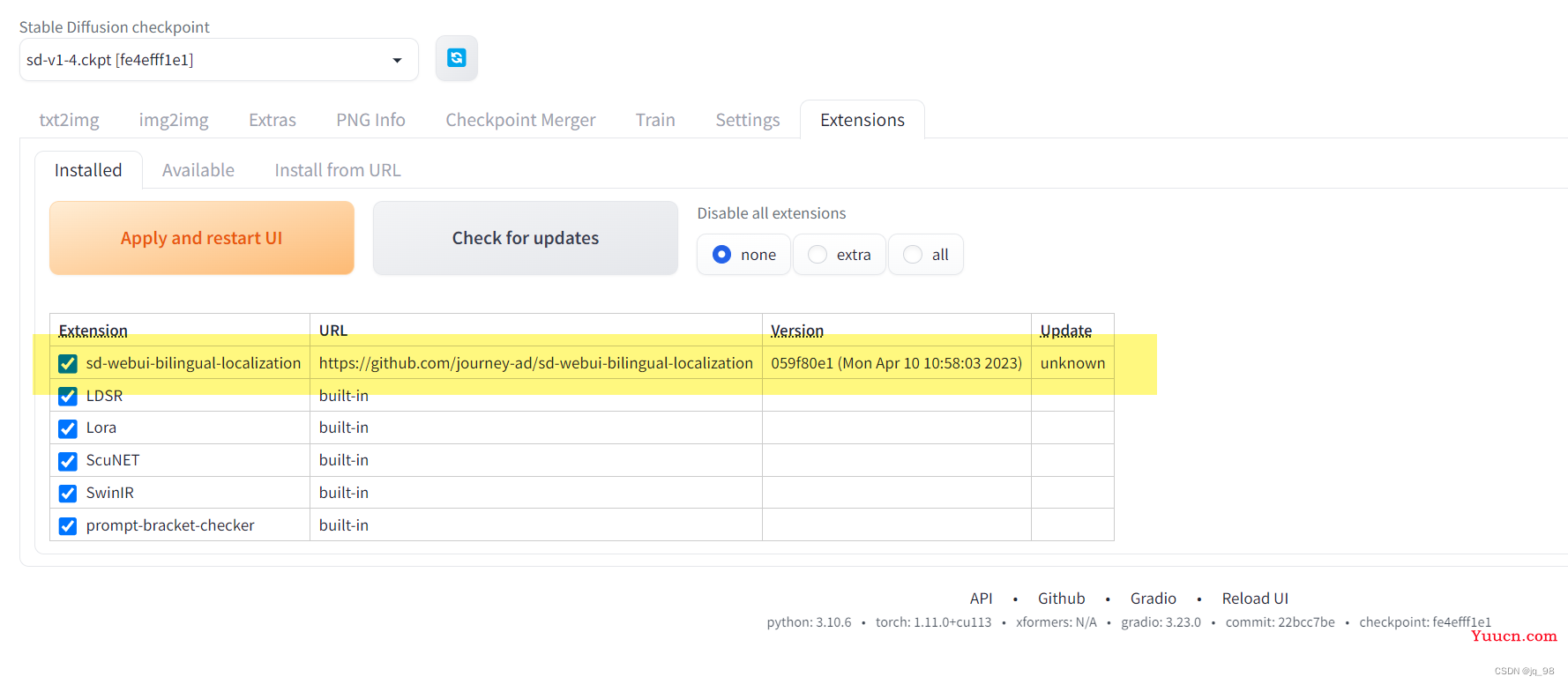The height and width of the screenshot is (684, 1568).
Task: Select the 'none' disable extensions option
Action: tap(743, 255)
